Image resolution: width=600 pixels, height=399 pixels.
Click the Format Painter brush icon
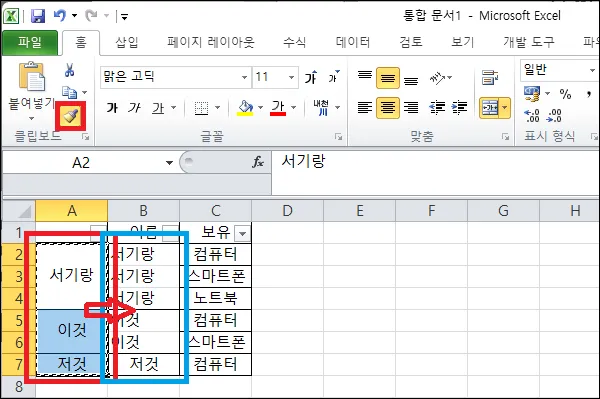point(71,116)
